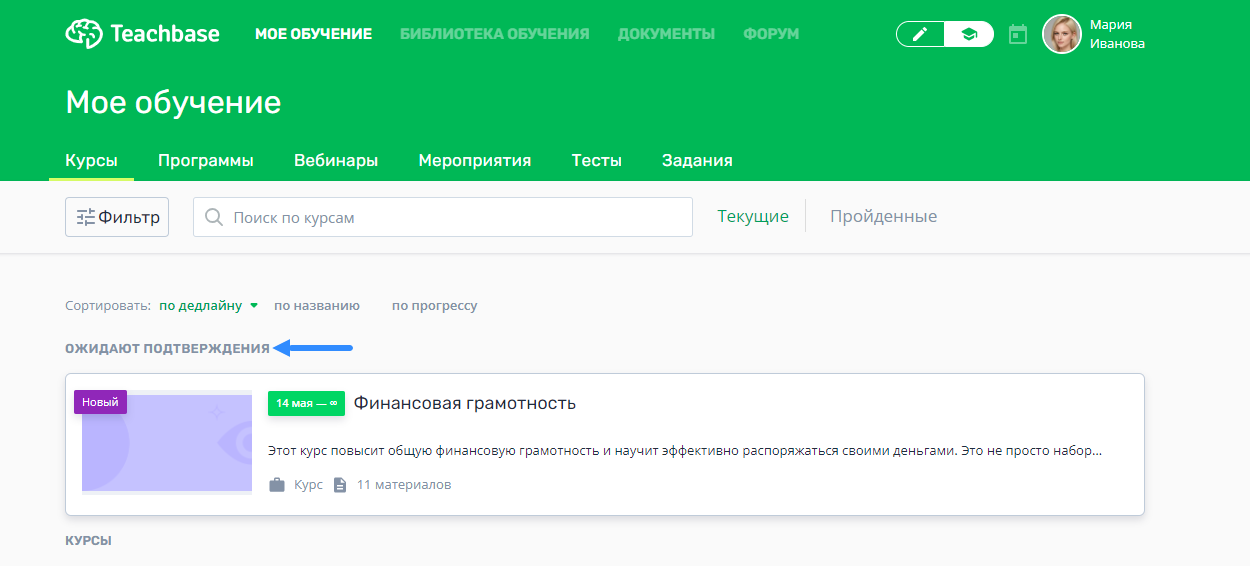Screen dimensions: 1250x566
Task: Focus the Поиск по курсам field
Action: coord(443,217)
